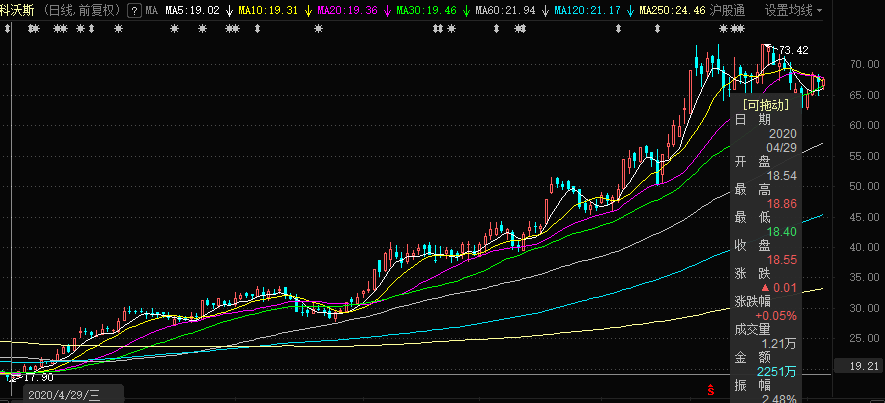Click the white arrow after MA5:19.02
Viewport: 885px width, 403px height.
click(230, 10)
